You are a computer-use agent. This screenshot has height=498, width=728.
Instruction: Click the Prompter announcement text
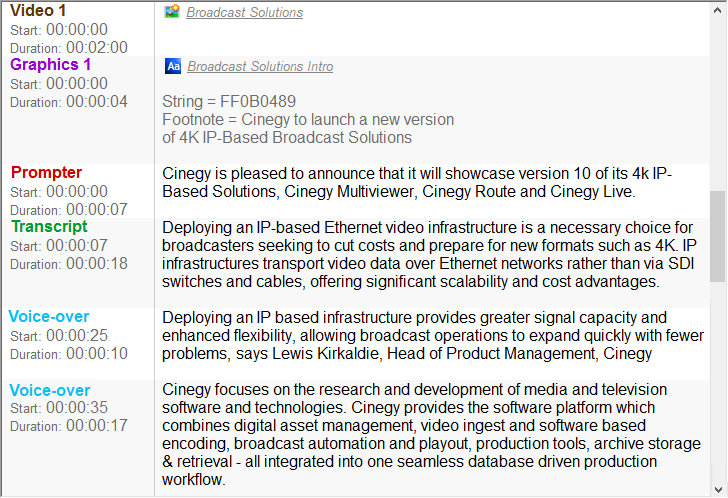[416, 182]
